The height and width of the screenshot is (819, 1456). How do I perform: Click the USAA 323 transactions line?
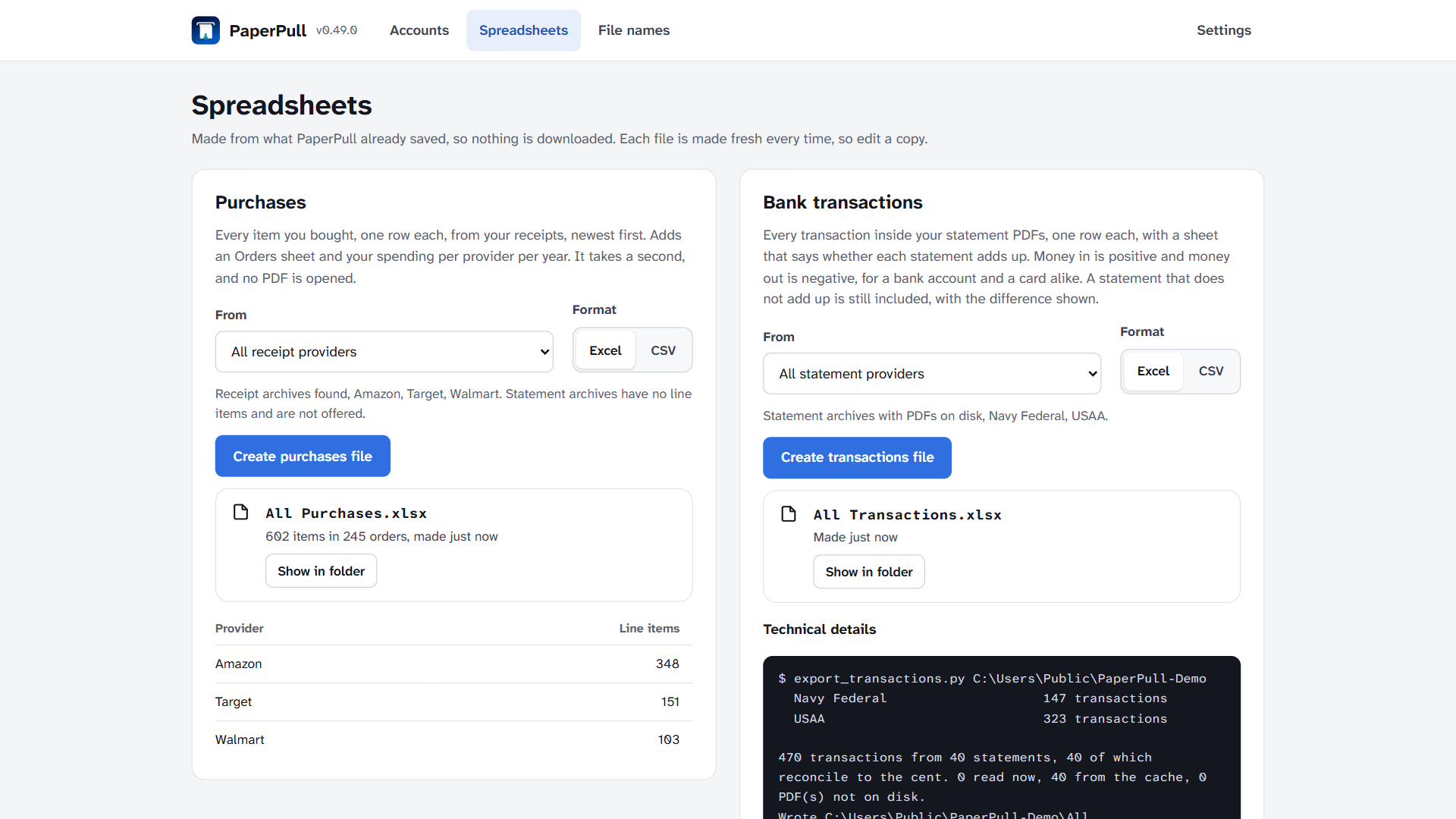click(980, 719)
